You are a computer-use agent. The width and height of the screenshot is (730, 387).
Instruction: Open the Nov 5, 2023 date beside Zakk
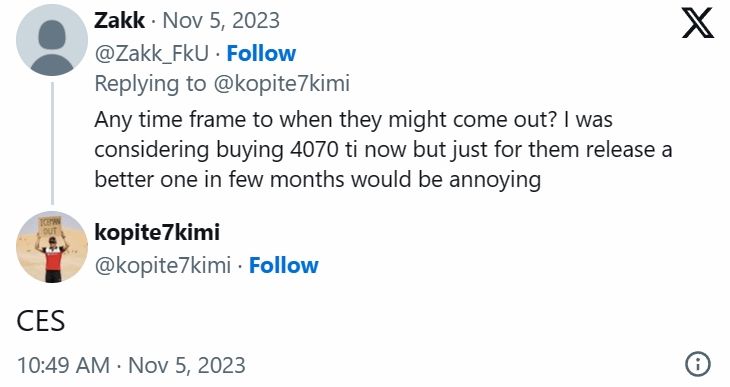pos(221,20)
